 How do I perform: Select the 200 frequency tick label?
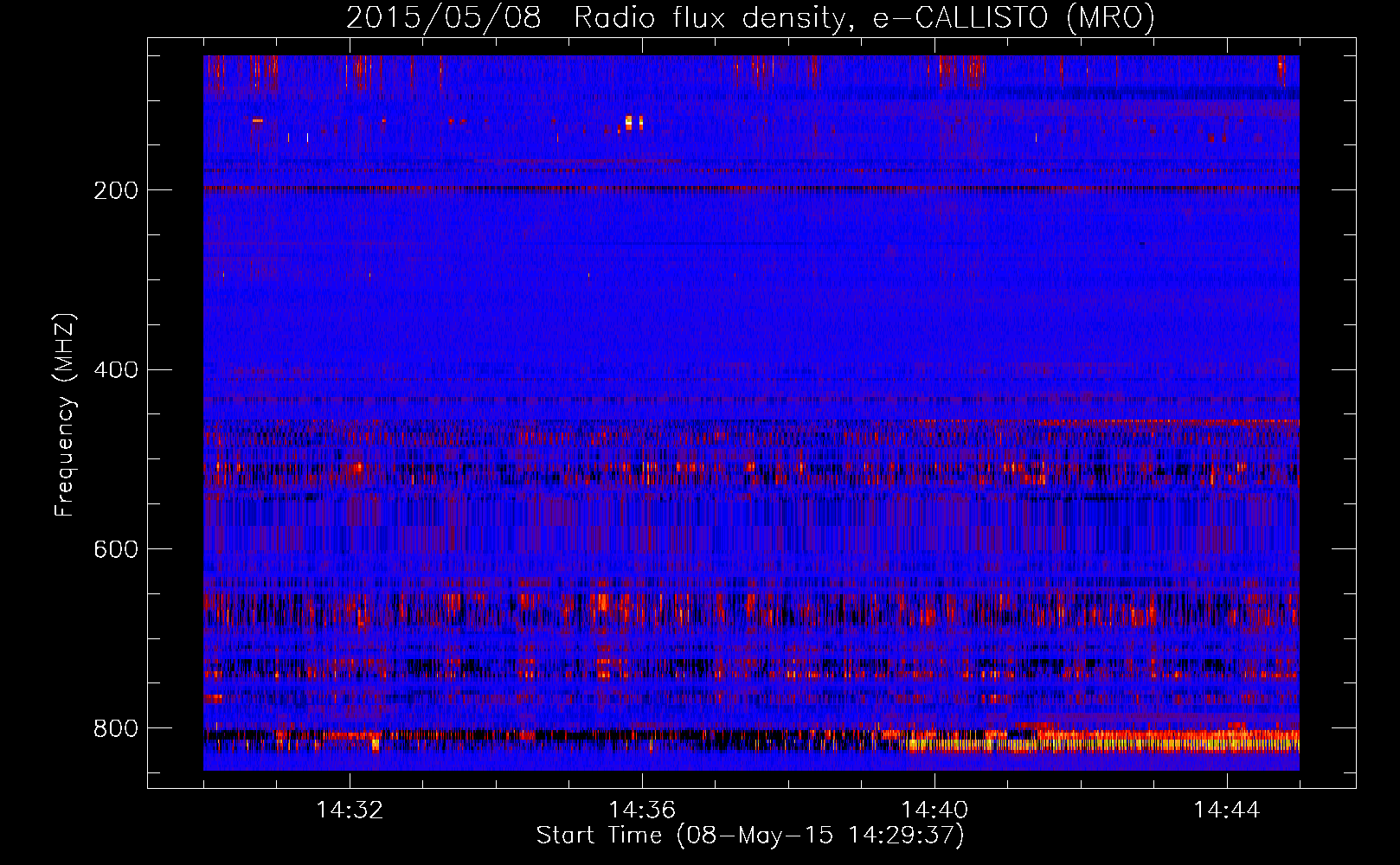click(116, 190)
